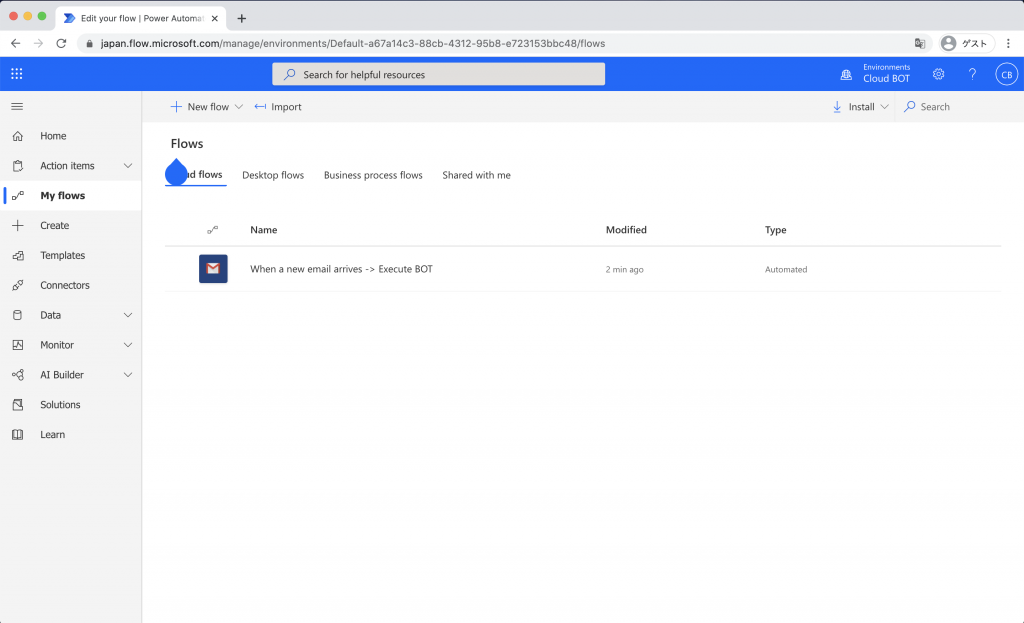Click the AI Builder icon

coord(18,375)
